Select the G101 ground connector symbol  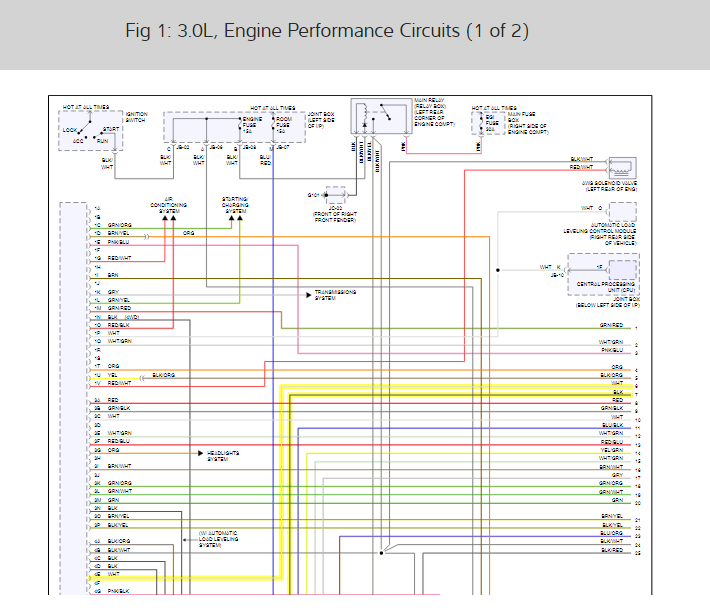pos(336,195)
